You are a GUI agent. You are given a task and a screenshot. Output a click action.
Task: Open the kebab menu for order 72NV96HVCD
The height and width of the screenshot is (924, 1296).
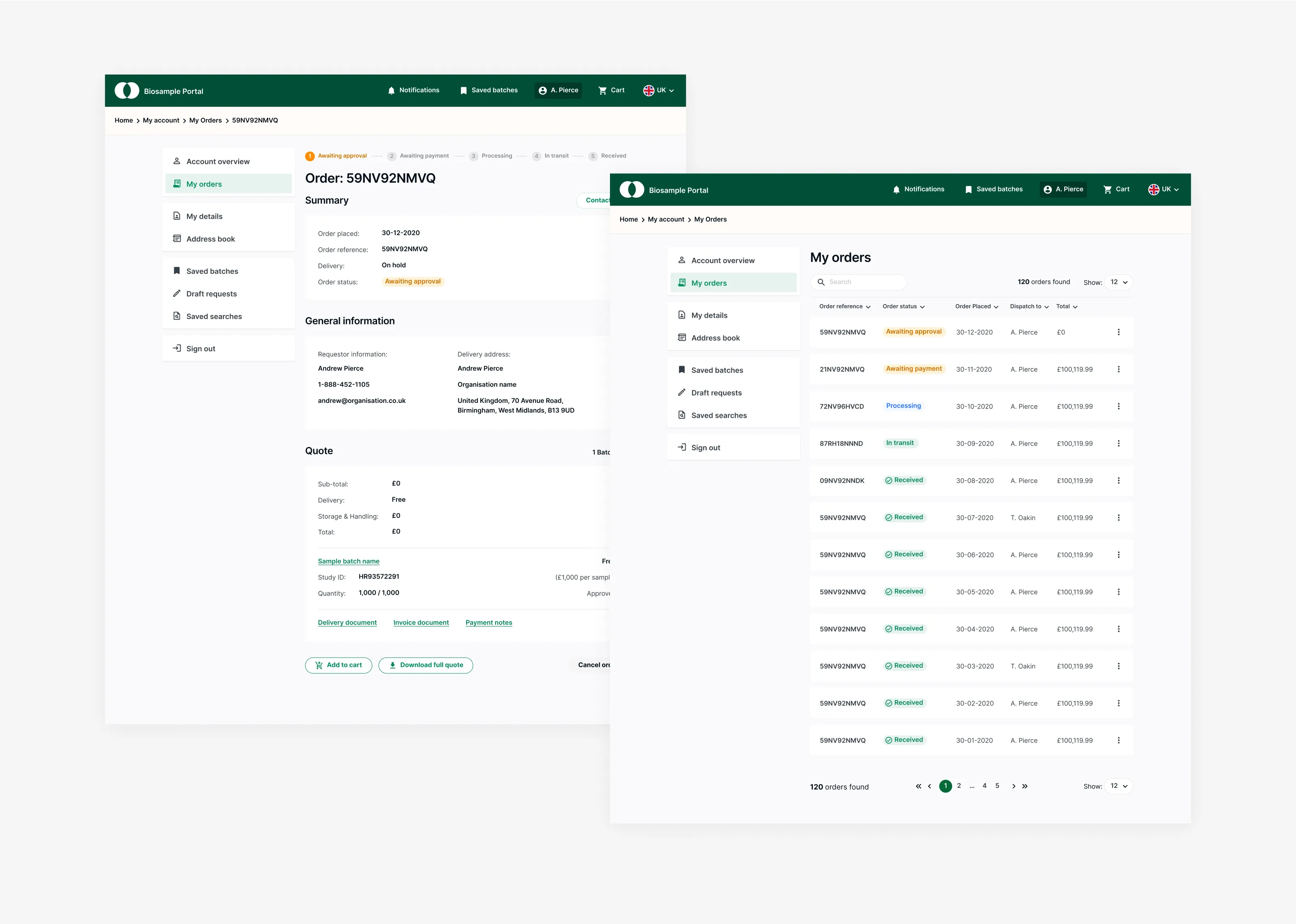click(1119, 406)
